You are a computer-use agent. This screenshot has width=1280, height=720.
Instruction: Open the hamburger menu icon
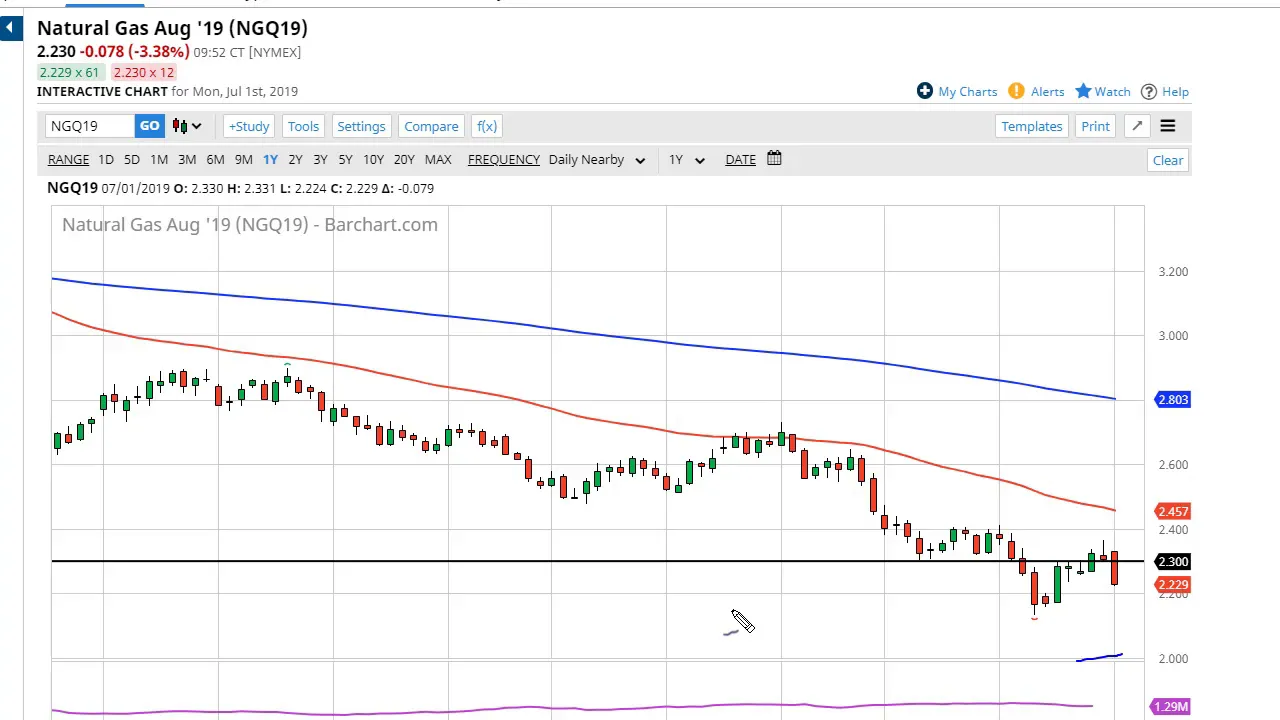1168,126
